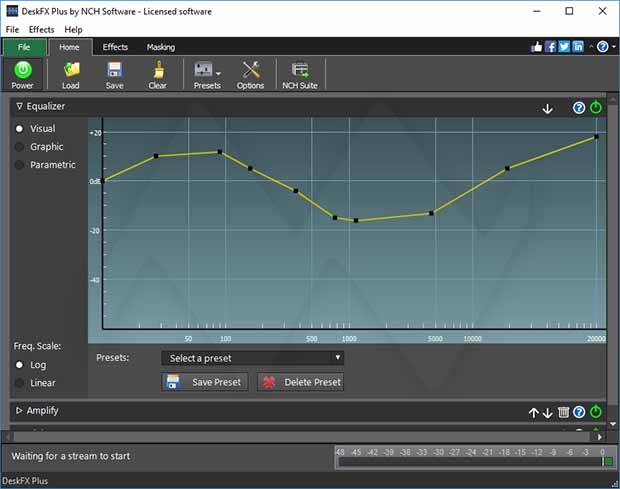
Task: Collapse ribbon with small caret arrow
Action: click(591, 47)
